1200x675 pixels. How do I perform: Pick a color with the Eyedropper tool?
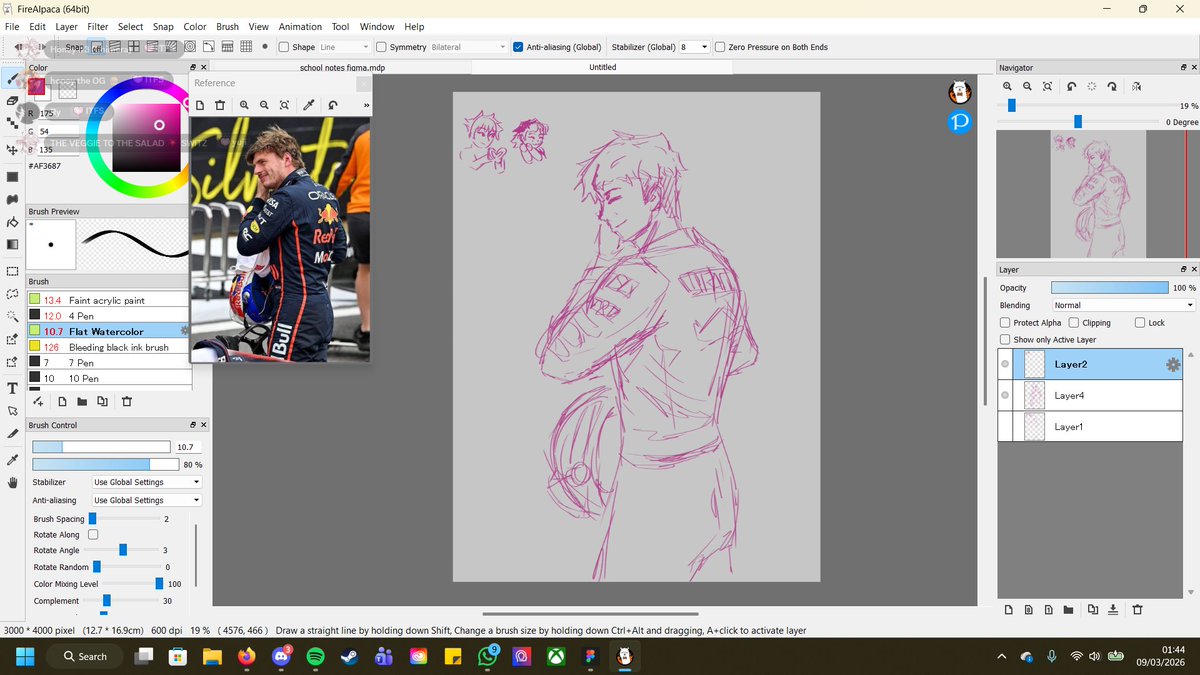point(12,459)
